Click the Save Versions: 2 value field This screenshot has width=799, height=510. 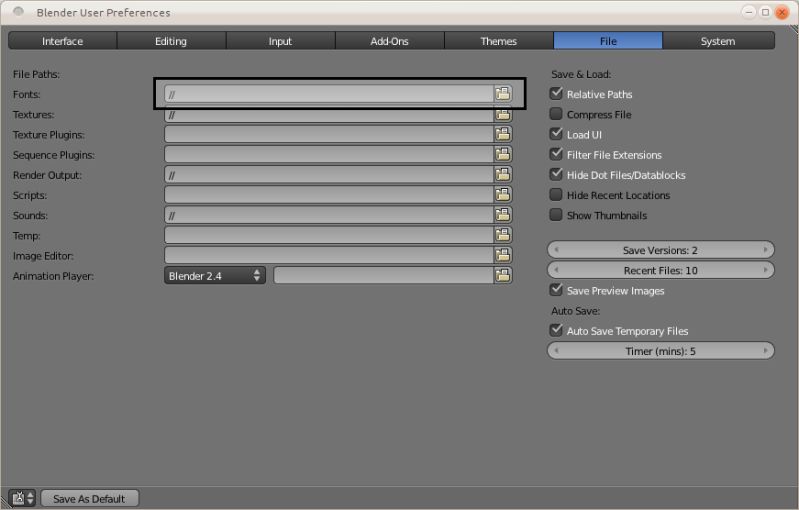tap(660, 250)
